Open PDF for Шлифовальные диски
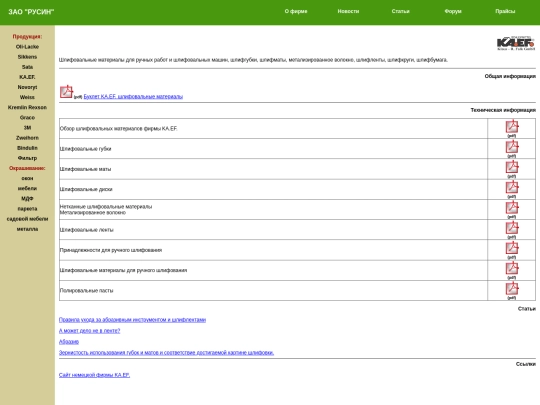 coord(512,187)
